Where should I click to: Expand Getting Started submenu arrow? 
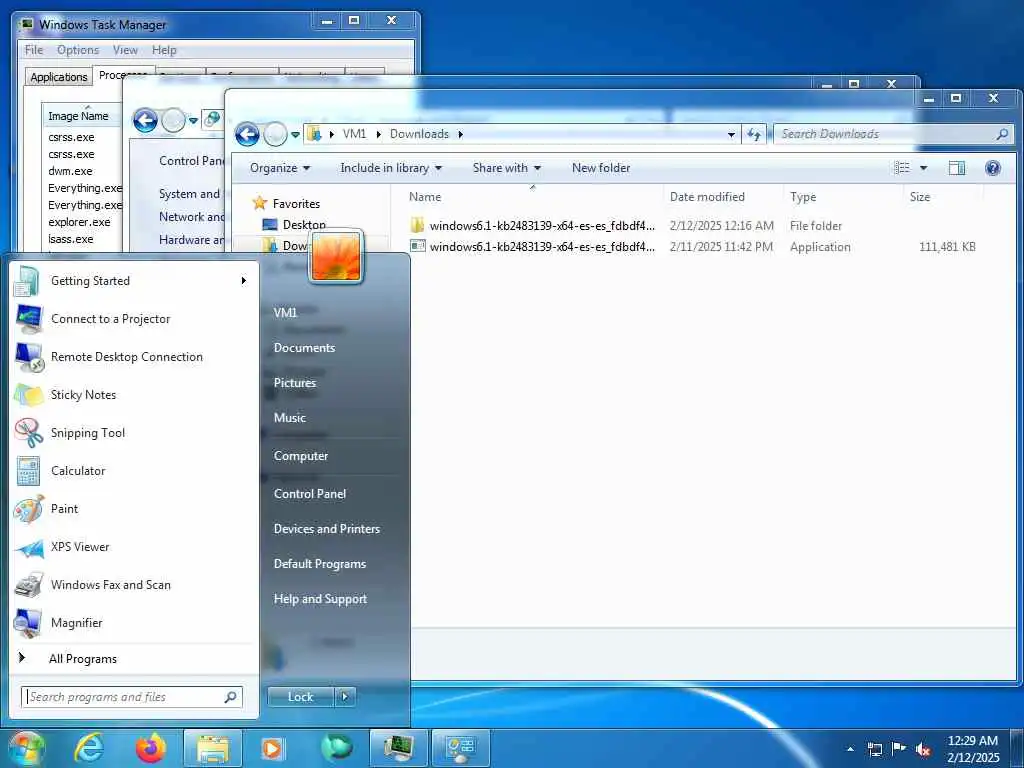[x=244, y=281]
